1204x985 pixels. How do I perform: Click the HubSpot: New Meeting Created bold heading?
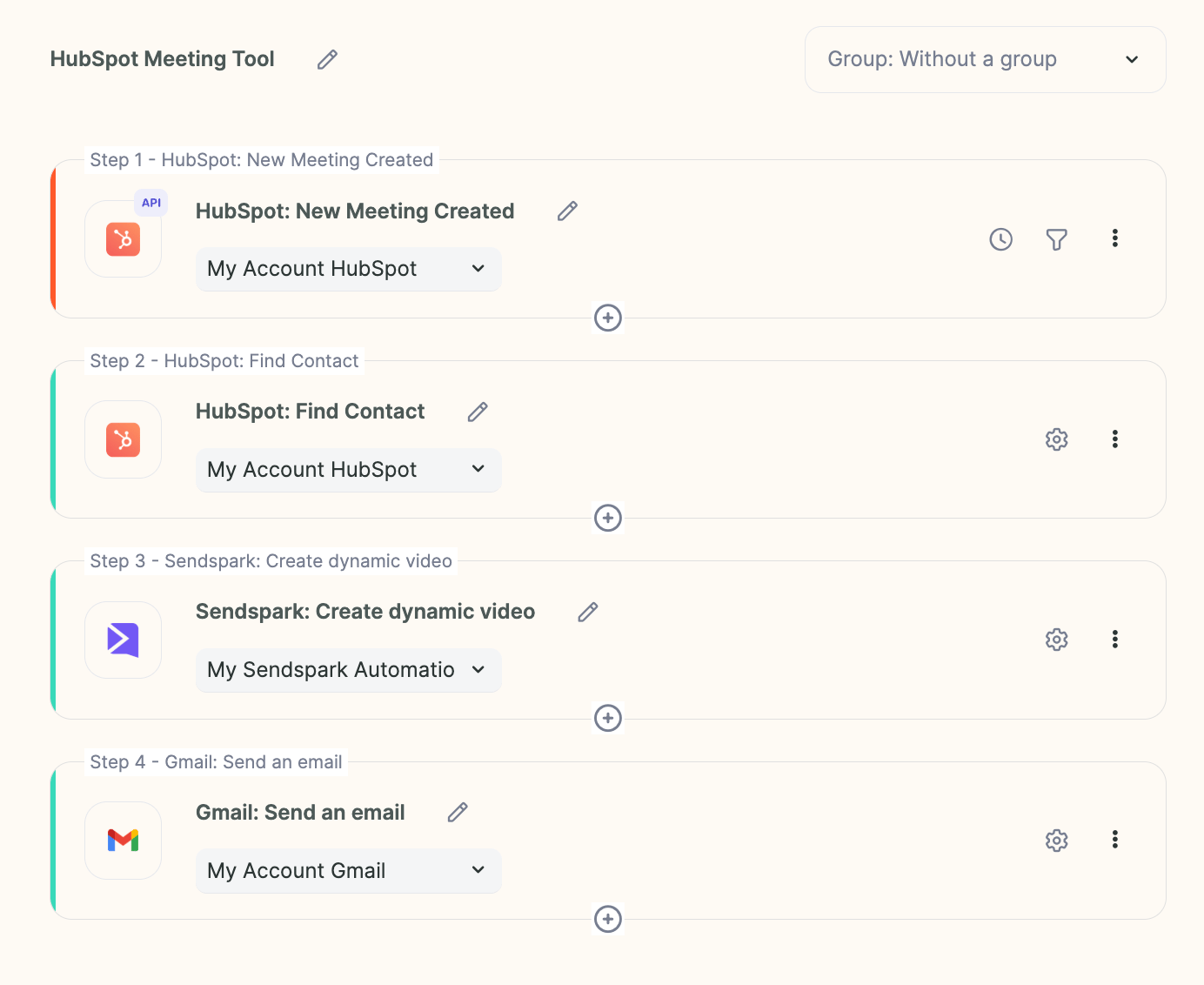click(x=355, y=211)
